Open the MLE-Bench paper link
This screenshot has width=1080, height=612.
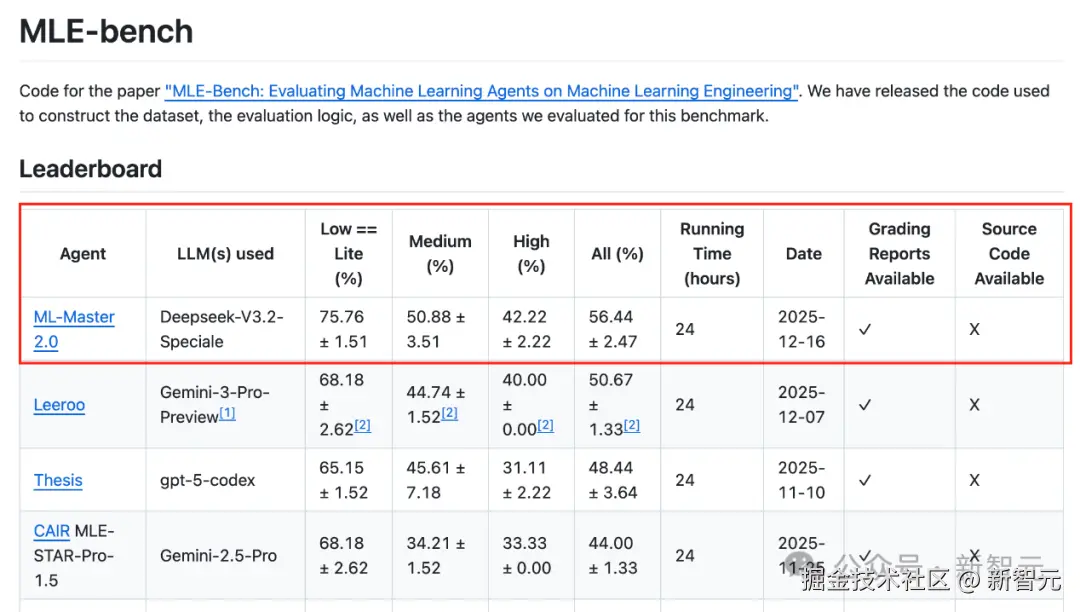(x=481, y=91)
